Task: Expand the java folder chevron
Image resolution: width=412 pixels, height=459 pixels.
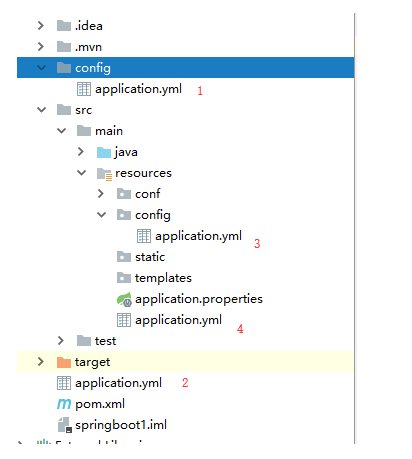Action: [81, 152]
